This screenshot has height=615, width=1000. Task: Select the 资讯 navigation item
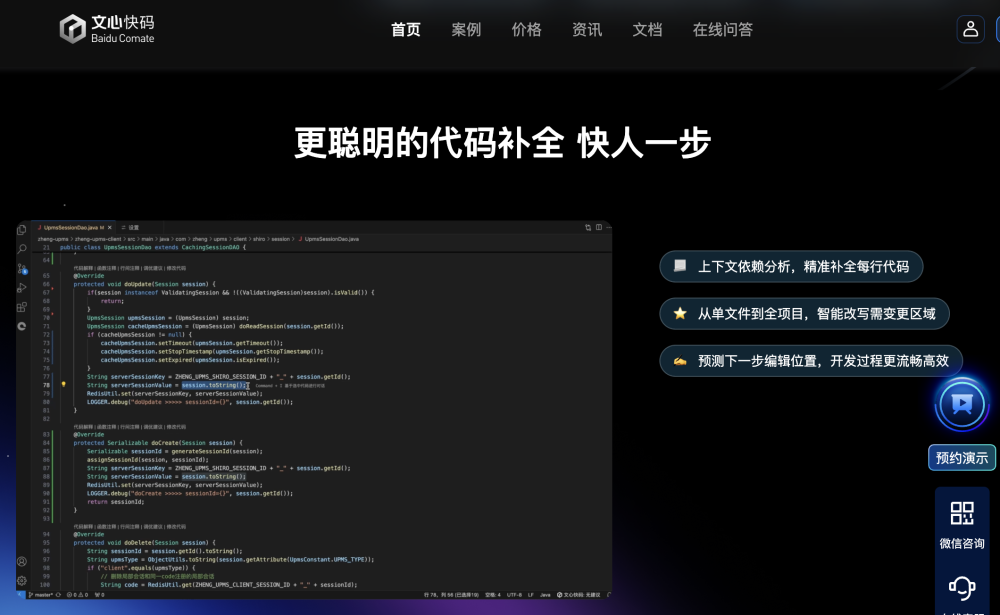point(587,30)
